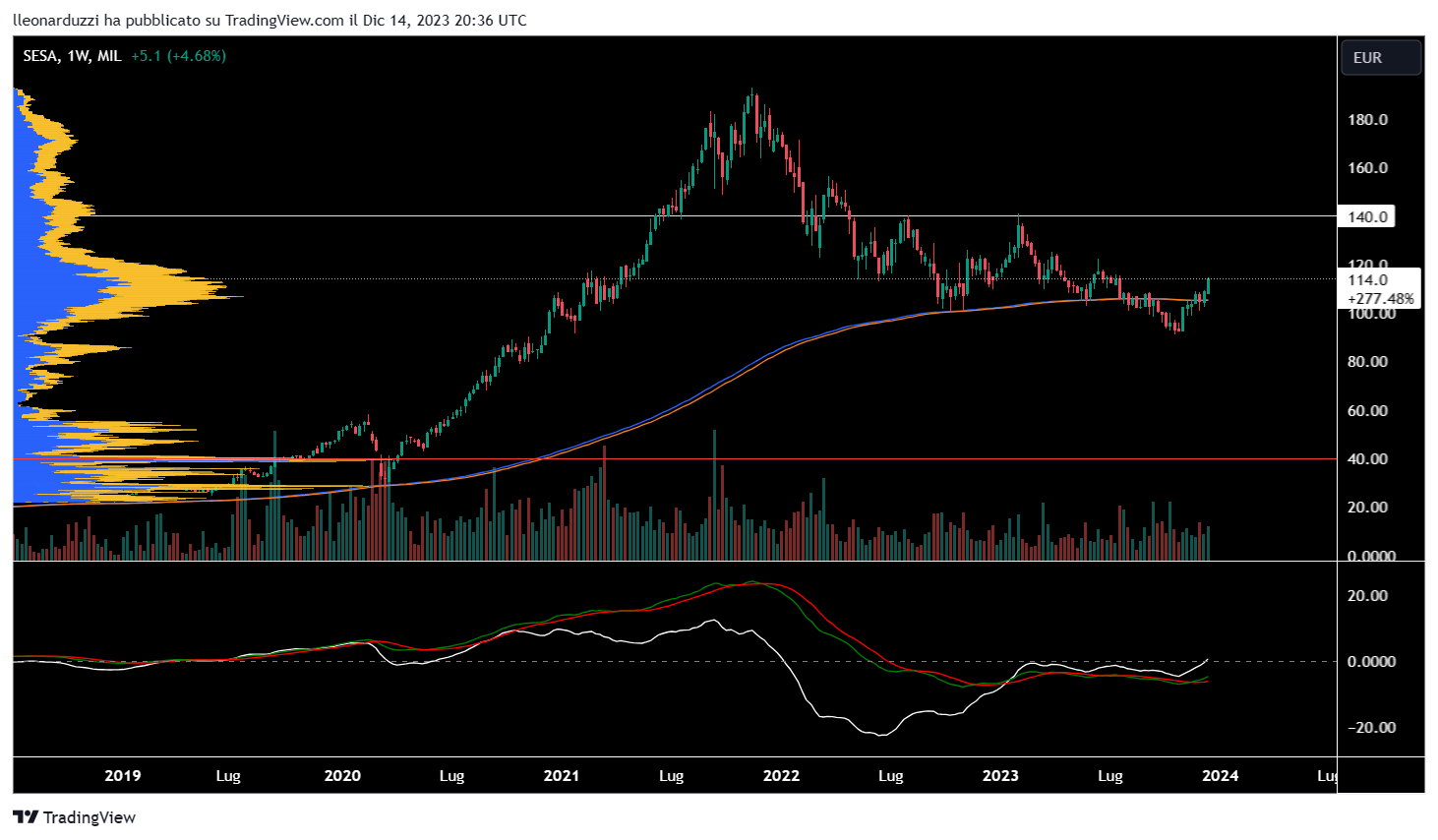Viewport: 1438px width, 840px height.
Task: Click the indicator pane's -20.00 scale value
Action: [x=1371, y=728]
